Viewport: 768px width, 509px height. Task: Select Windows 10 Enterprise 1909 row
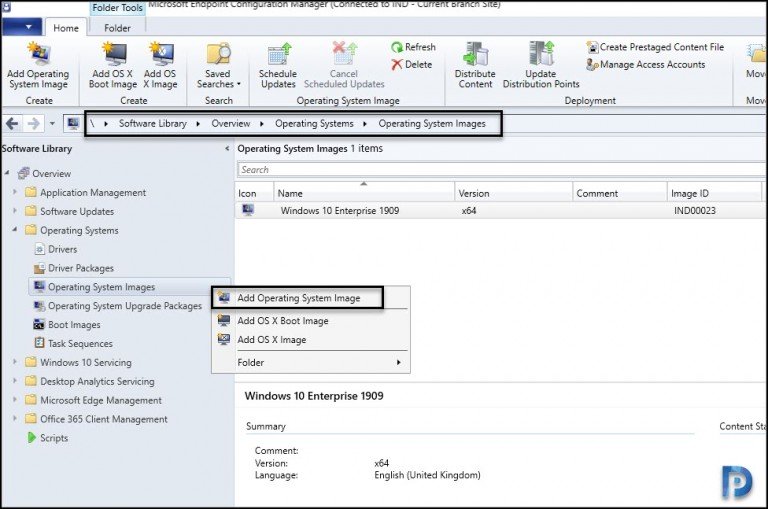click(501, 211)
